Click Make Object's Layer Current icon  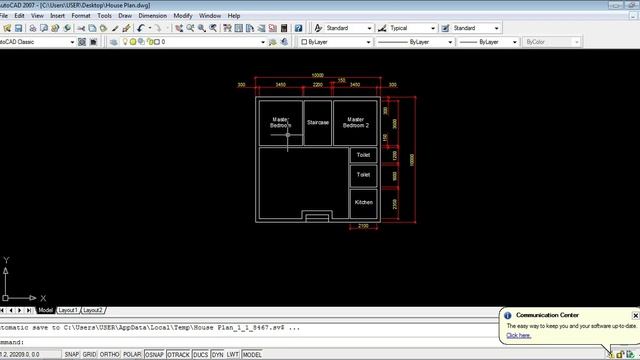(273, 42)
